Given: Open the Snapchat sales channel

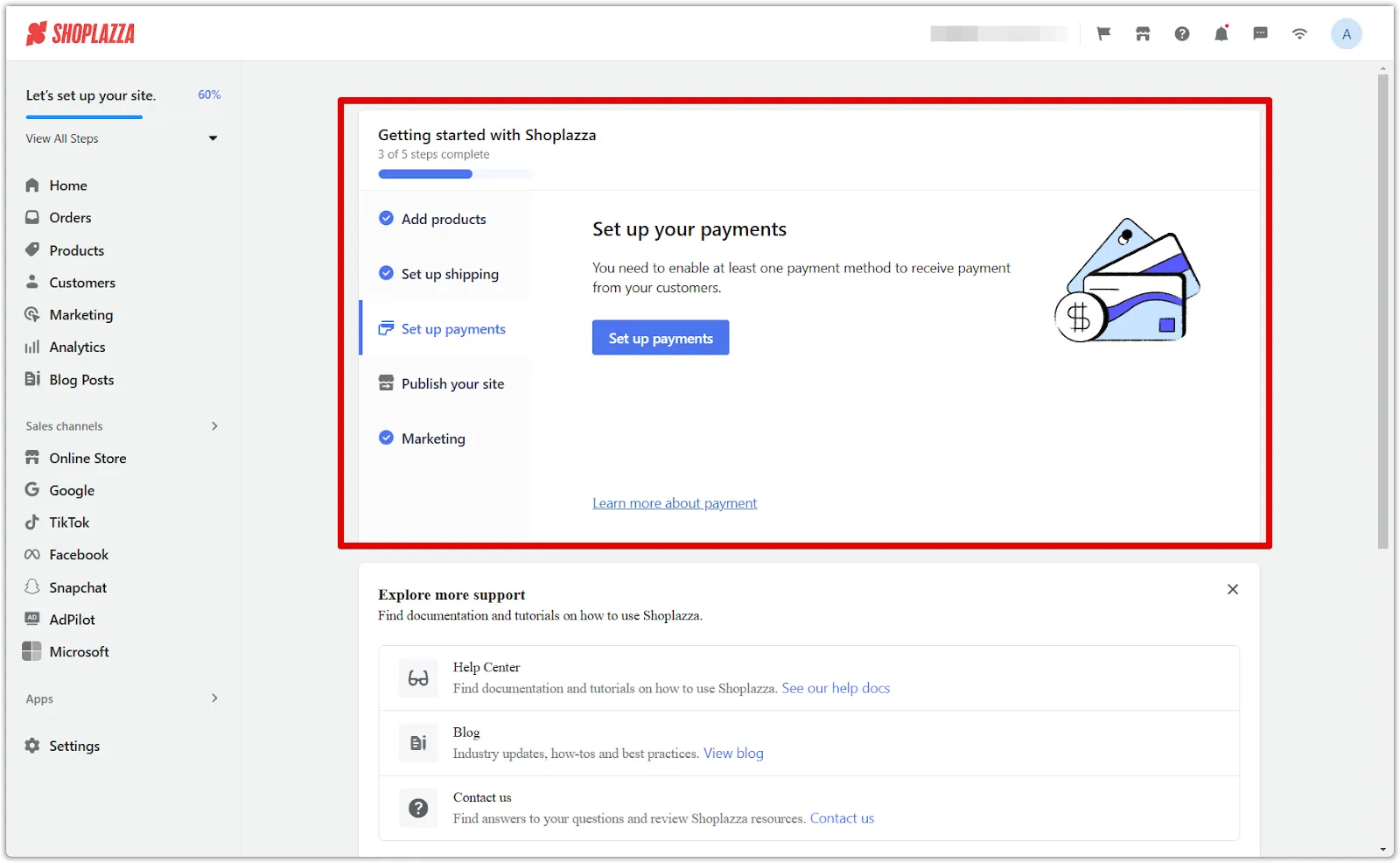Looking at the screenshot, I should tap(78, 586).
